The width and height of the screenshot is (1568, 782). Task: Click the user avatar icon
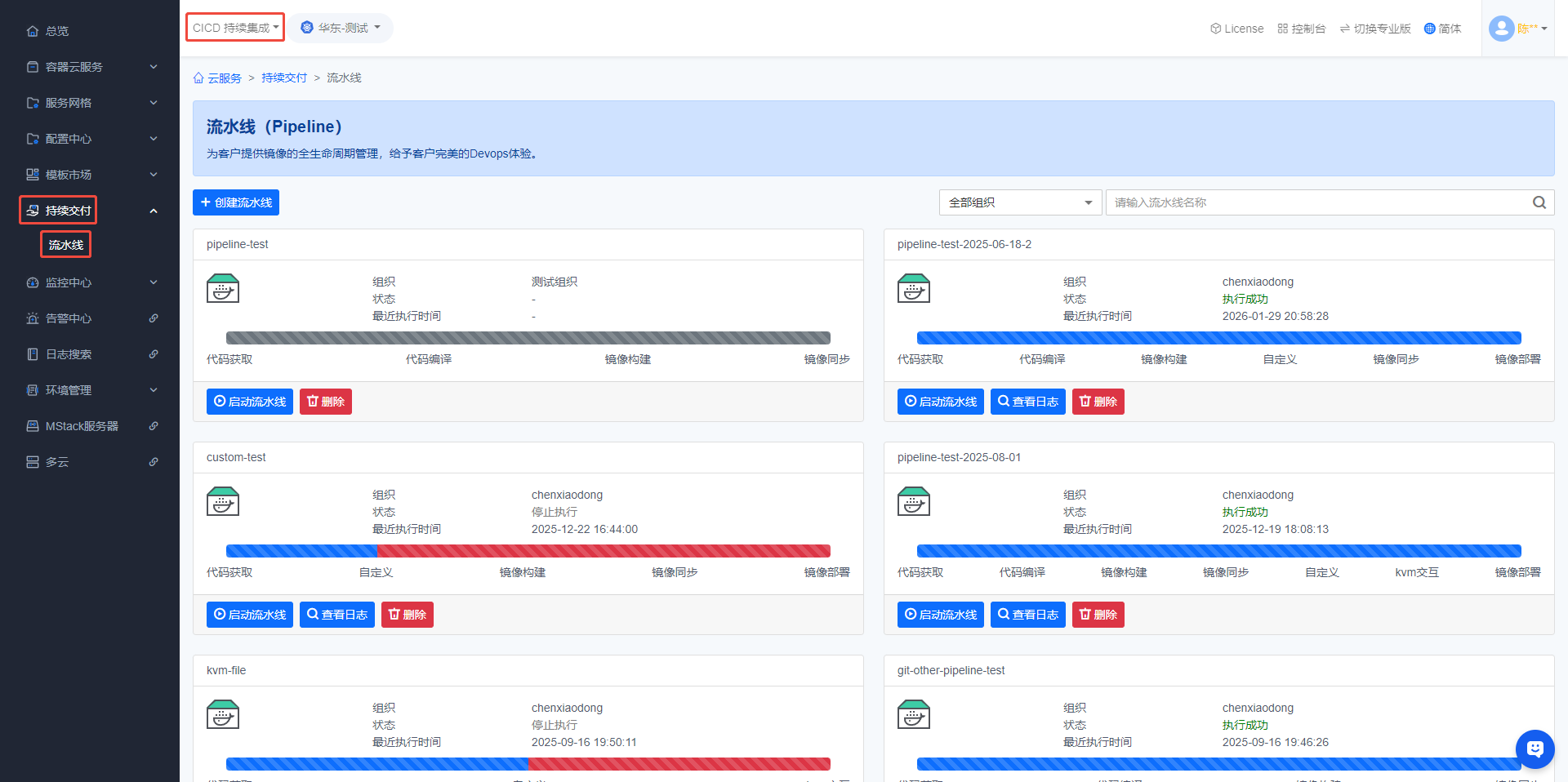pos(1501,29)
